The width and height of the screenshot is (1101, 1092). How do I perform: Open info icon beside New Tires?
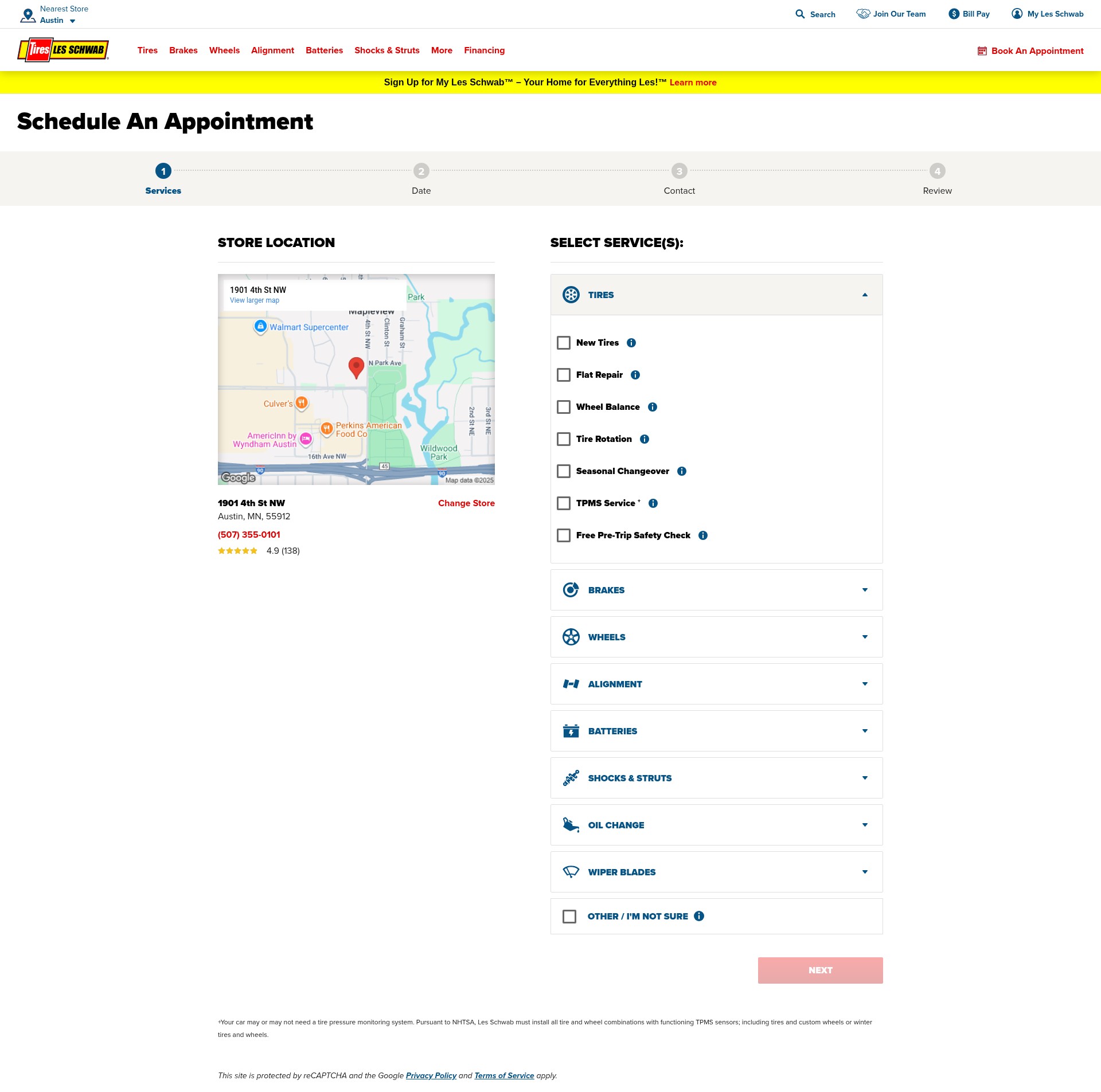tap(631, 343)
